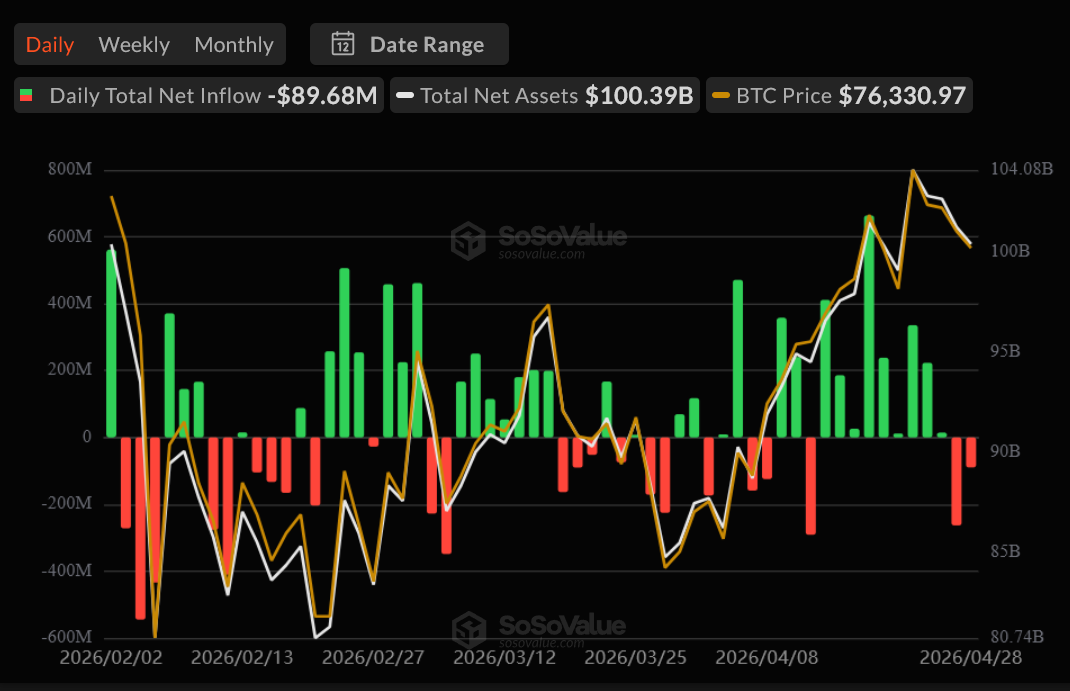1070x691 pixels.
Task: Switch to the Weekly view tab
Action: tap(134, 44)
